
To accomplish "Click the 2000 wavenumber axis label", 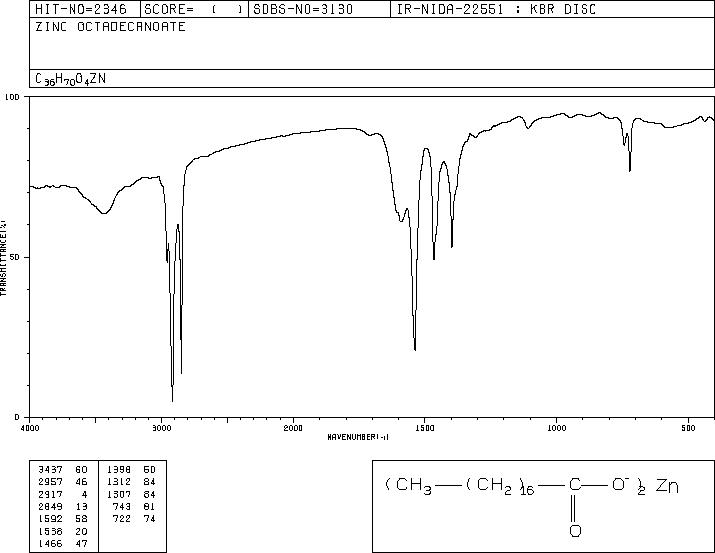I will (293, 428).
